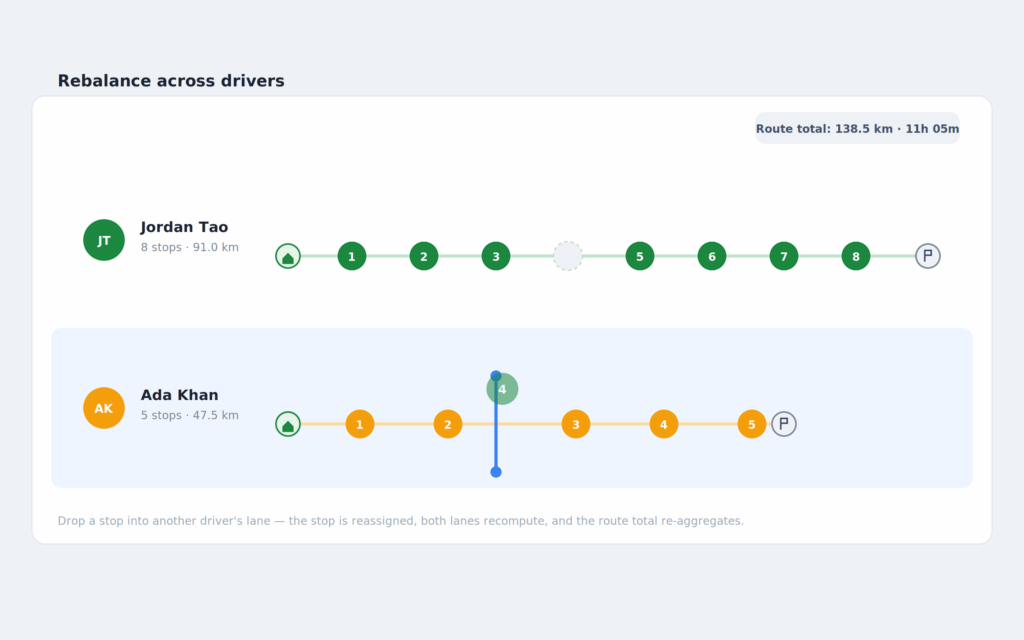Click the end flag icon on Jordan Tao's route
Viewport: 1024px width, 640px height.
click(927, 256)
